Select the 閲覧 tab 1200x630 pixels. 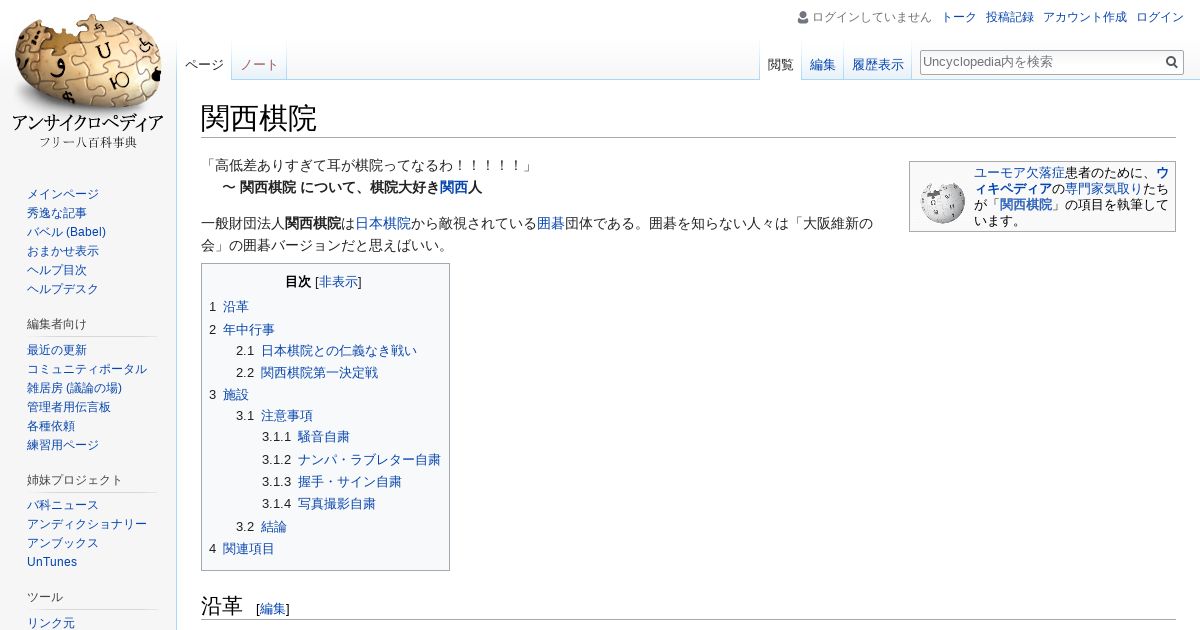click(x=780, y=65)
